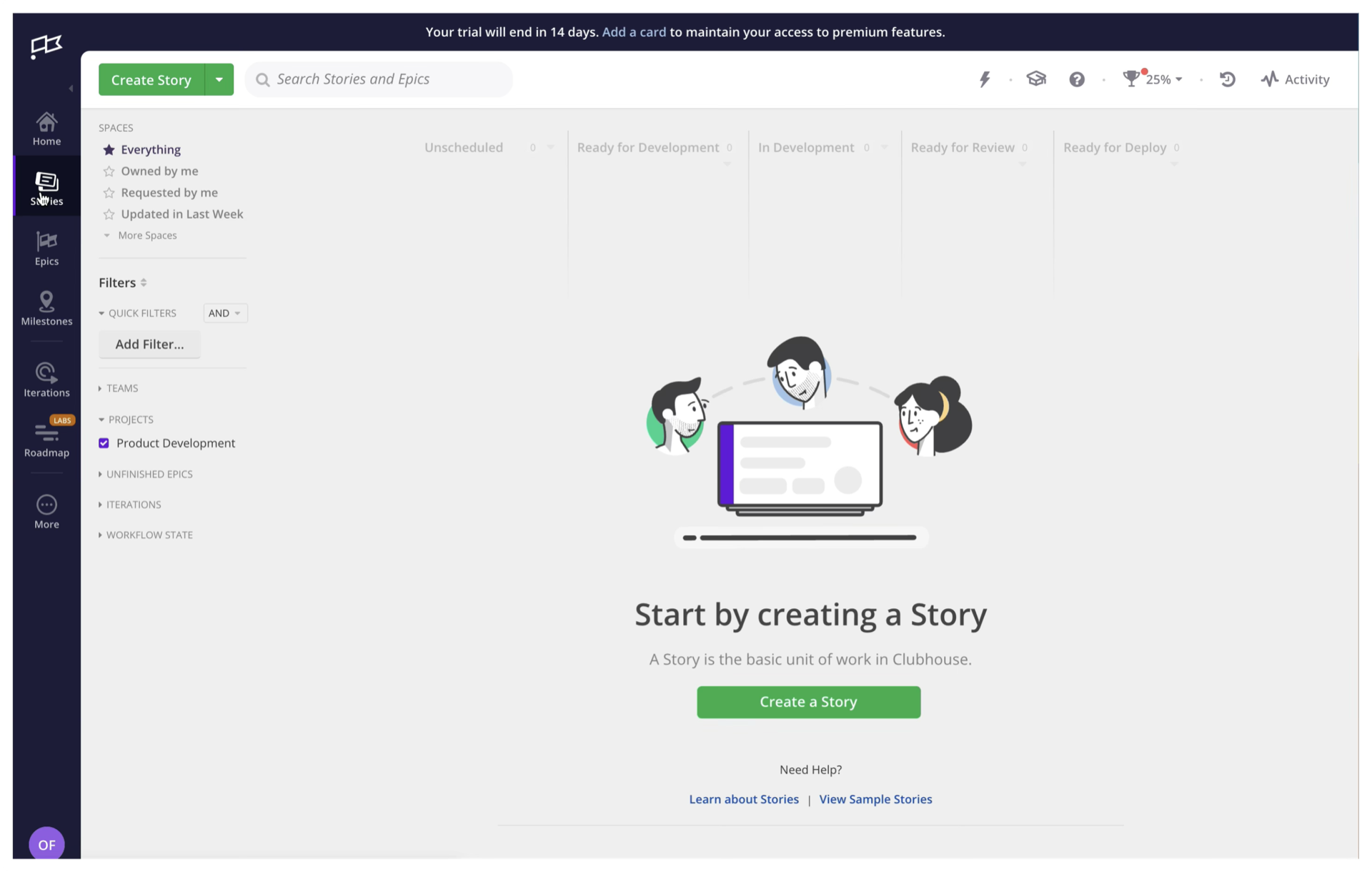The width and height of the screenshot is (1372, 872).
Task: Open recent history clock icon
Action: 1228,79
